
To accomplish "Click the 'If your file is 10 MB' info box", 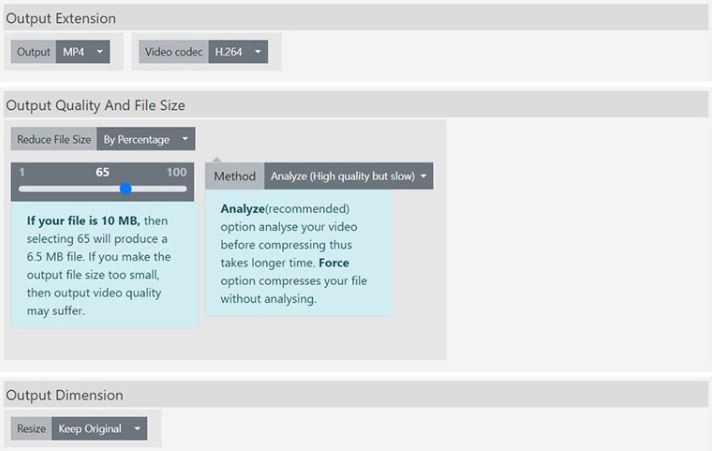I will tap(104, 264).
